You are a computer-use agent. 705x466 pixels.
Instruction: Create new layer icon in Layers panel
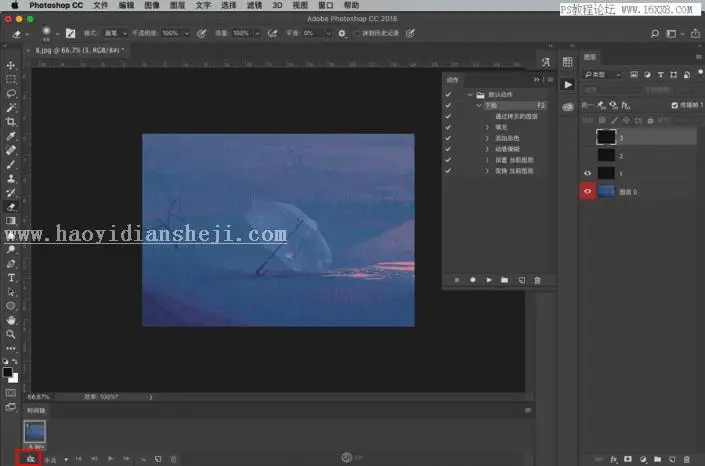[x=672, y=459]
